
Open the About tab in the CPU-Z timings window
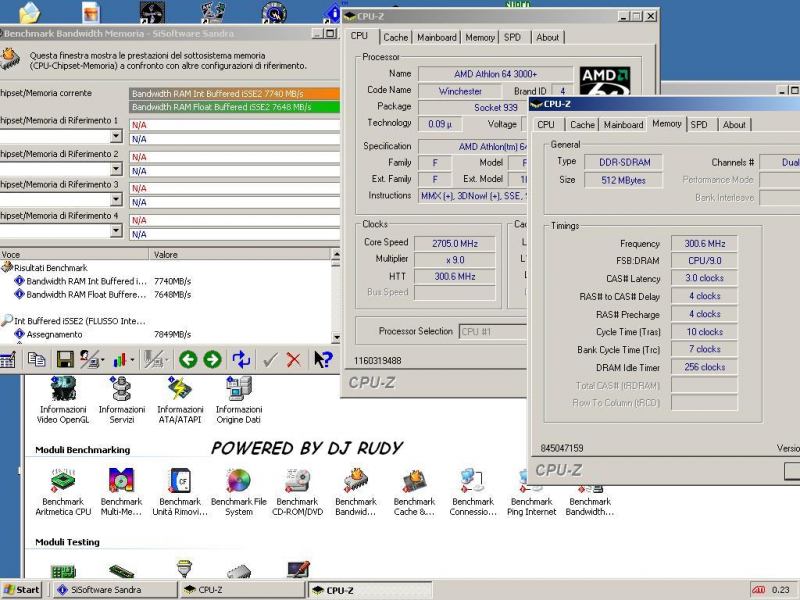(x=734, y=124)
